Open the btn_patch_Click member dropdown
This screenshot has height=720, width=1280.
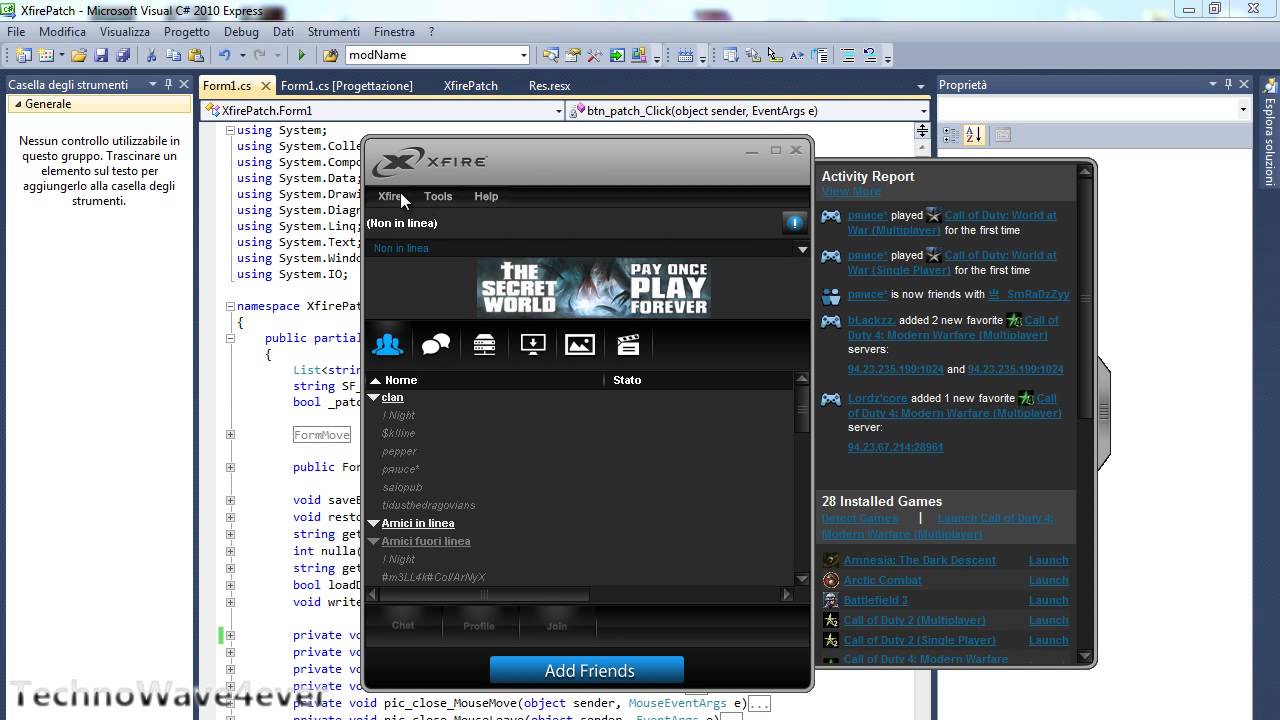pyautogui.click(x=924, y=111)
